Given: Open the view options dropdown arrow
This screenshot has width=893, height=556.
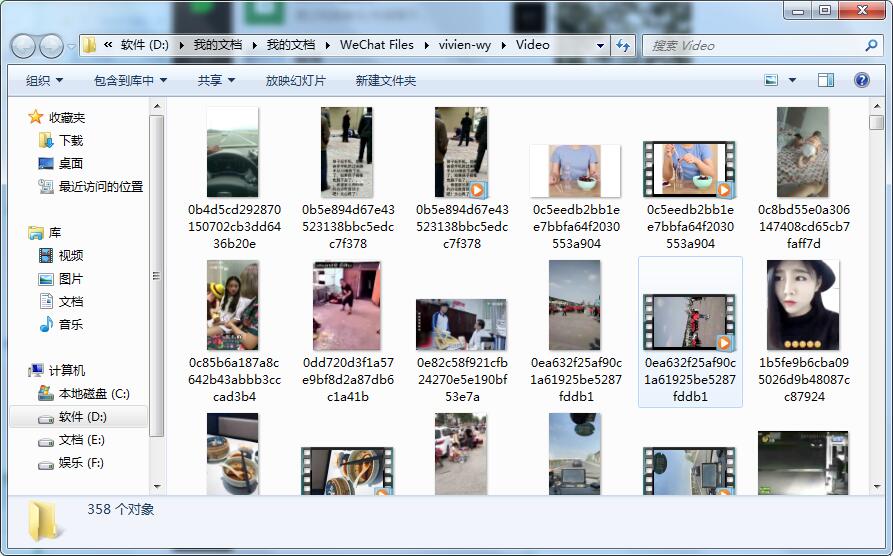Looking at the screenshot, I should point(792,80).
